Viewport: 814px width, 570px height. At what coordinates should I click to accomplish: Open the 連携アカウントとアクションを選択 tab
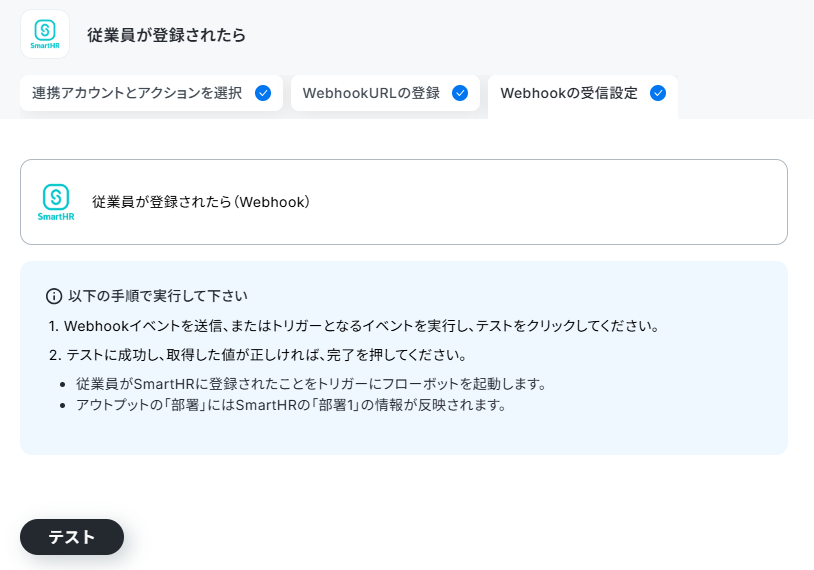tap(151, 93)
